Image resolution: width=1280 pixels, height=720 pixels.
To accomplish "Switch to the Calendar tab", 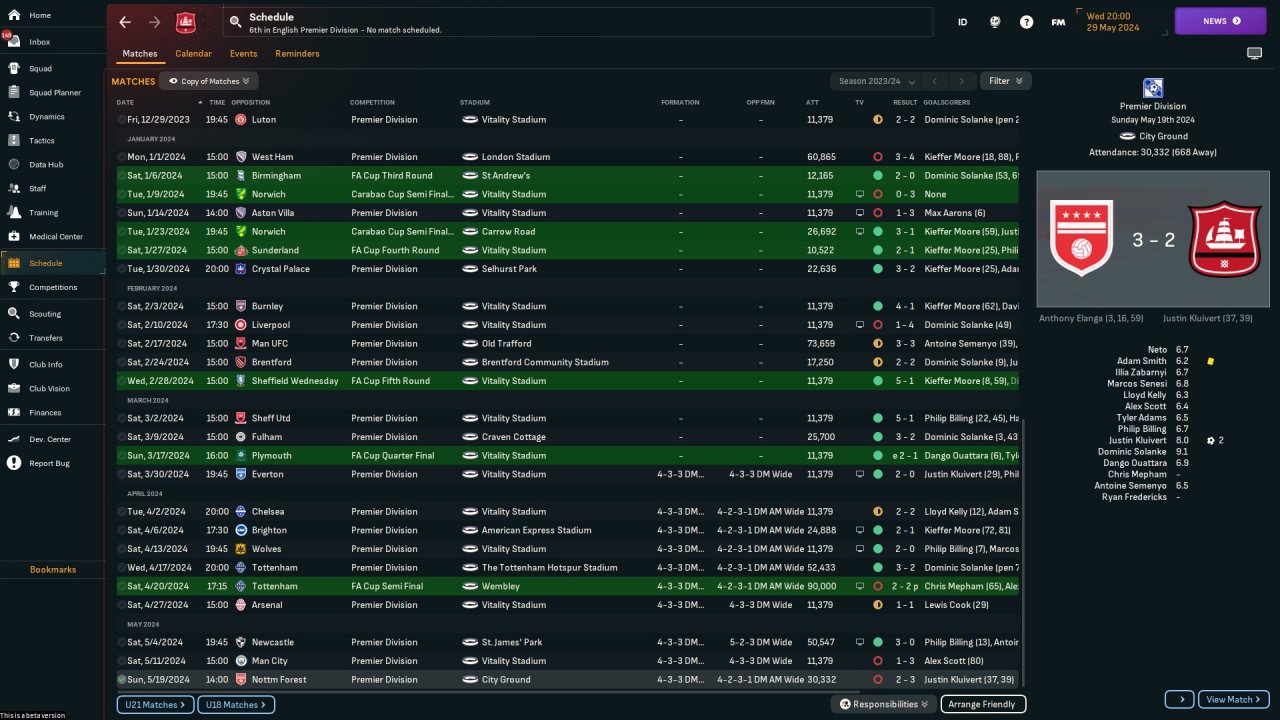I will 193,54.
